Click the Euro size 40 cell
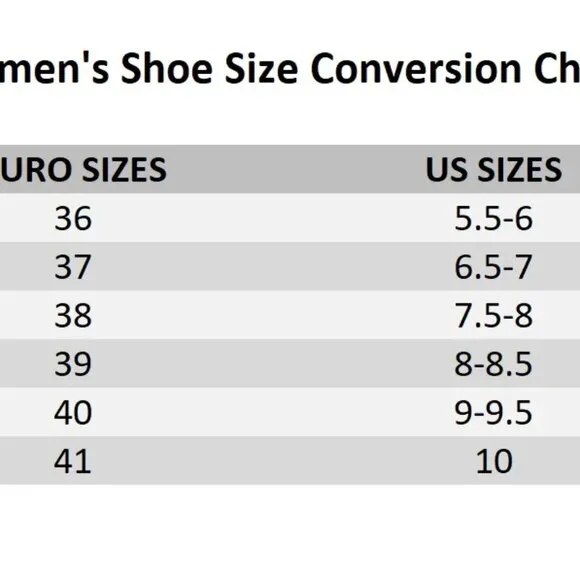This screenshot has height=580, width=580. (x=73, y=412)
